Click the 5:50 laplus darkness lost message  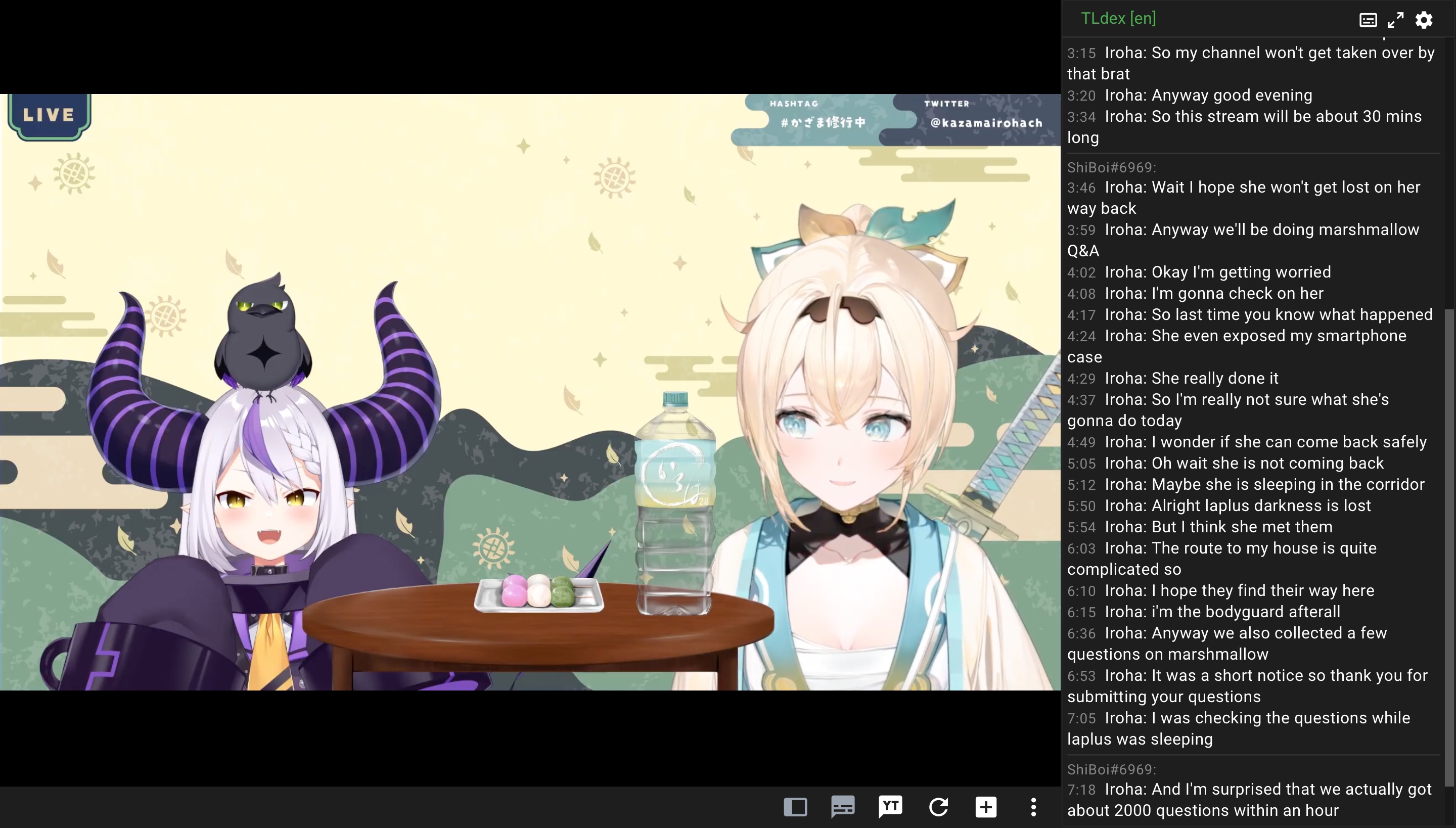tap(1237, 505)
